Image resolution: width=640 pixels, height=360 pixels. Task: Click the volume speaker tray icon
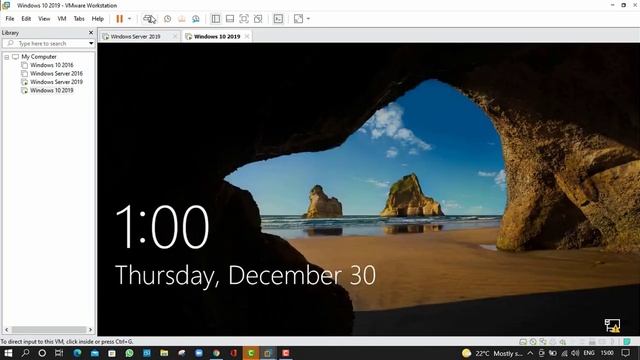[x=575, y=353]
